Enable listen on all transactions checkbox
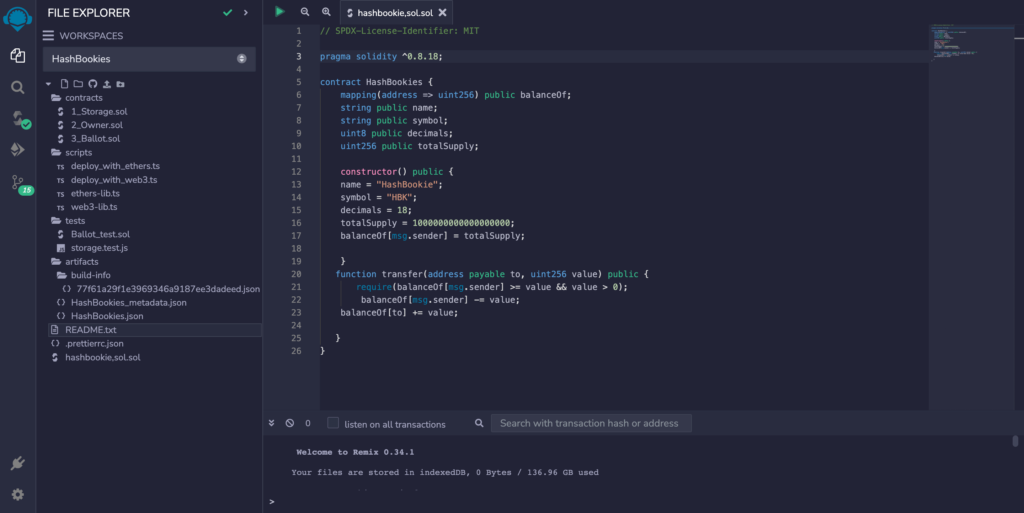Image resolution: width=1024 pixels, height=513 pixels. 333,423
